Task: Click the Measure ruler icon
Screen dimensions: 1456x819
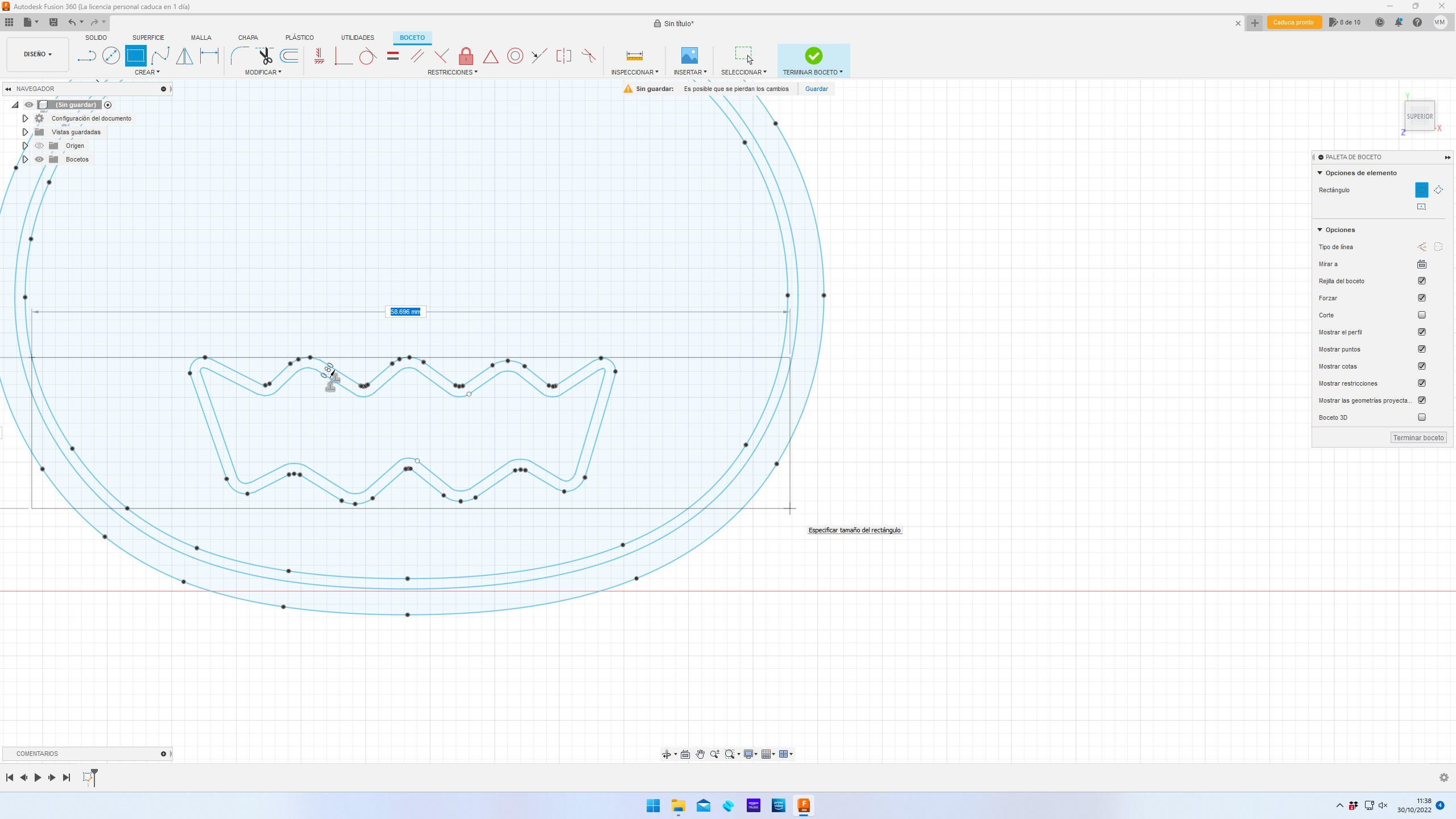Action: pos(634,56)
